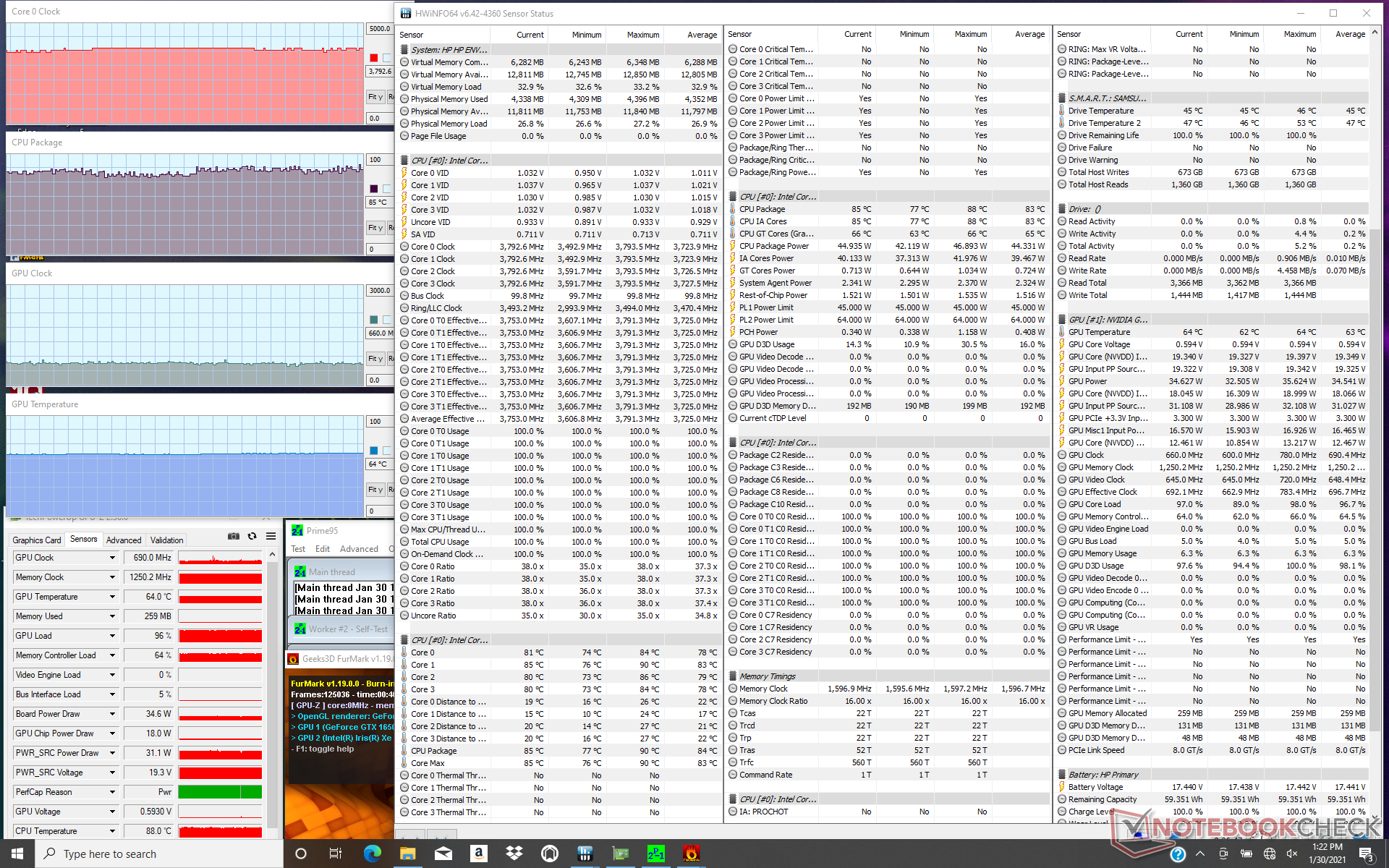Switch to the Graphics Card tab

37,540
